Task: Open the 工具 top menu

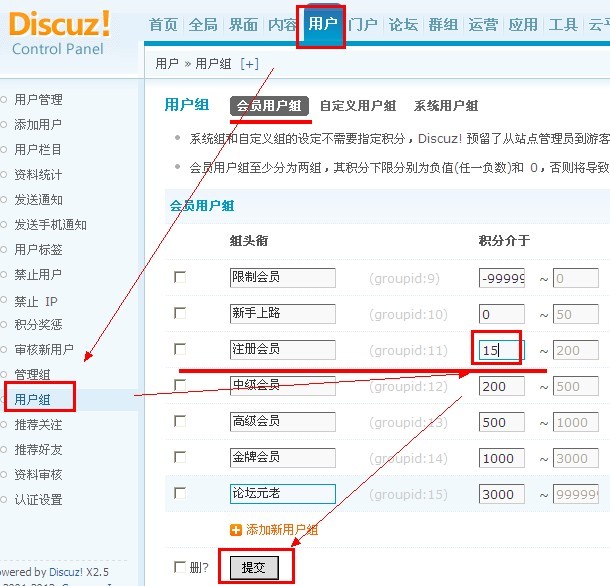Action: (x=563, y=25)
